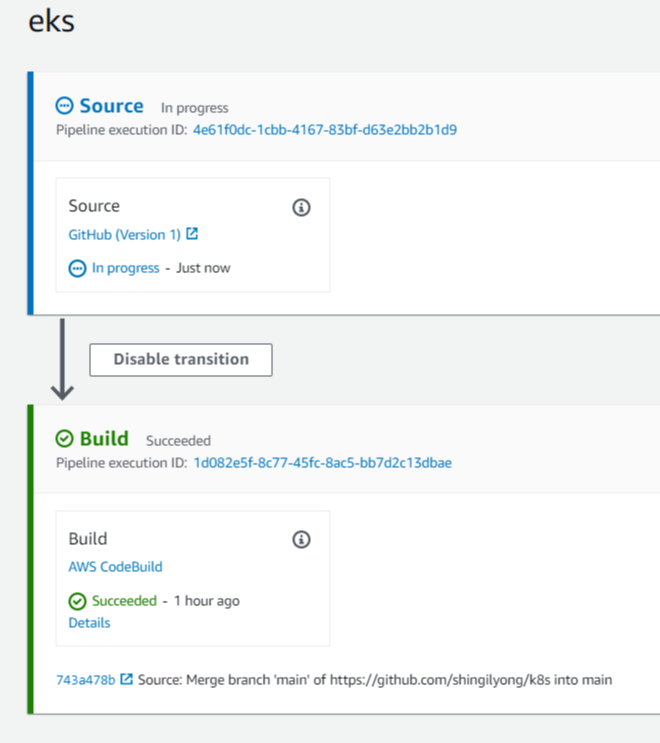This screenshot has height=743, width=660.
Task: Open the Details link in Build card
Action: 90,623
